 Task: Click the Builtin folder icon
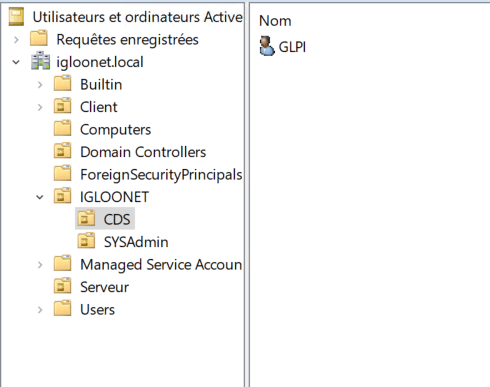pos(62,84)
